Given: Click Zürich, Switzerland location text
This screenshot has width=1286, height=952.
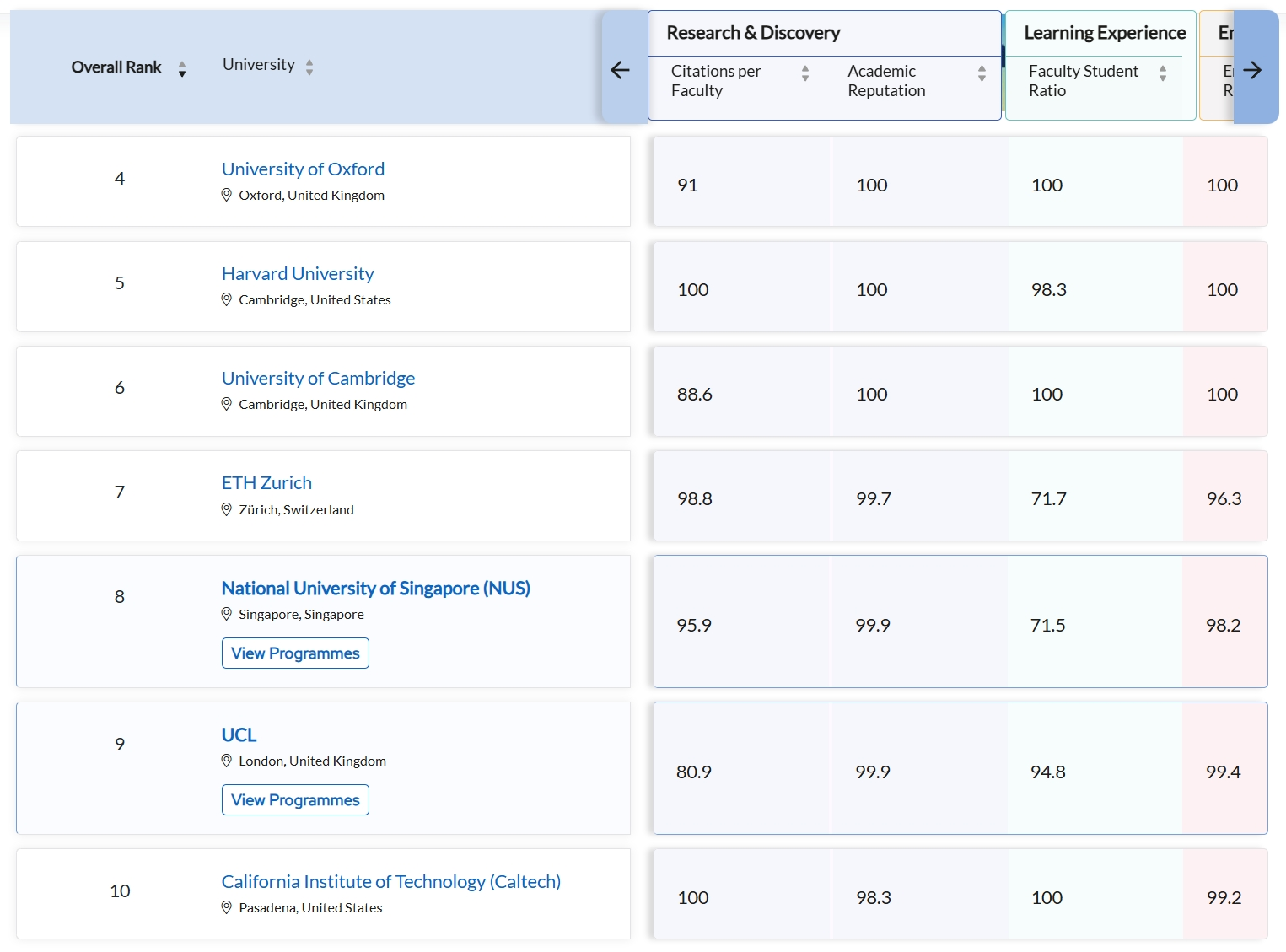Looking at the screenshot, I should pyautogui.click(x=296, y=509).
